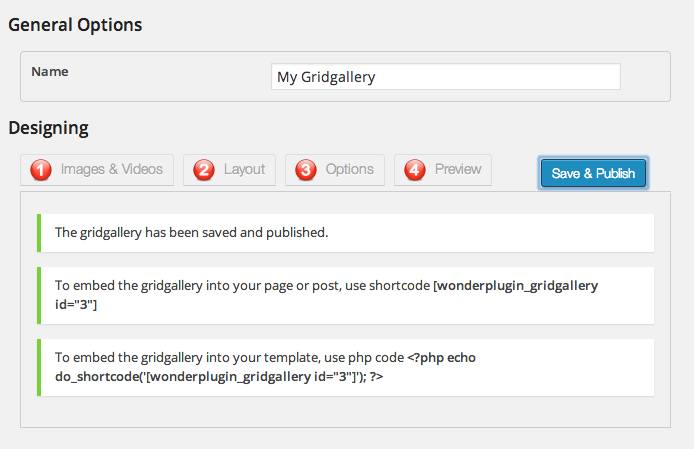The height and width of the screenshot is (449, 694).
Task: Open the Images & Videos tab
Action: point(111,170)
